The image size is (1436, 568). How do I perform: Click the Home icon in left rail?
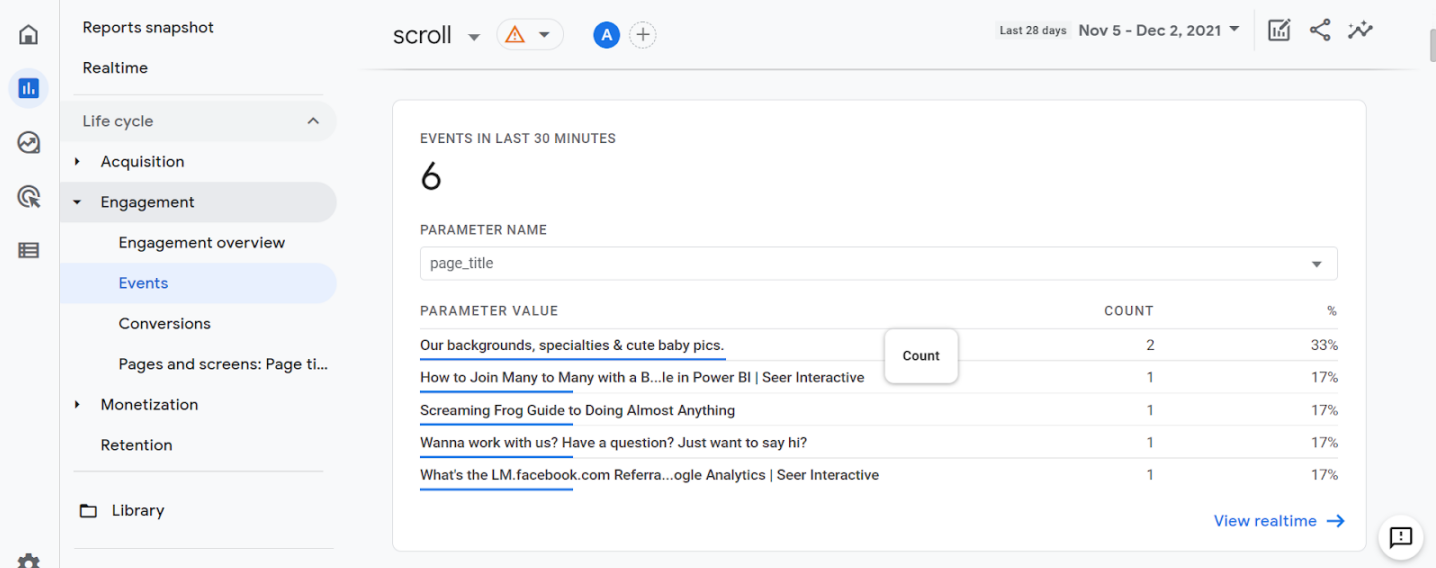pos(29,35)
